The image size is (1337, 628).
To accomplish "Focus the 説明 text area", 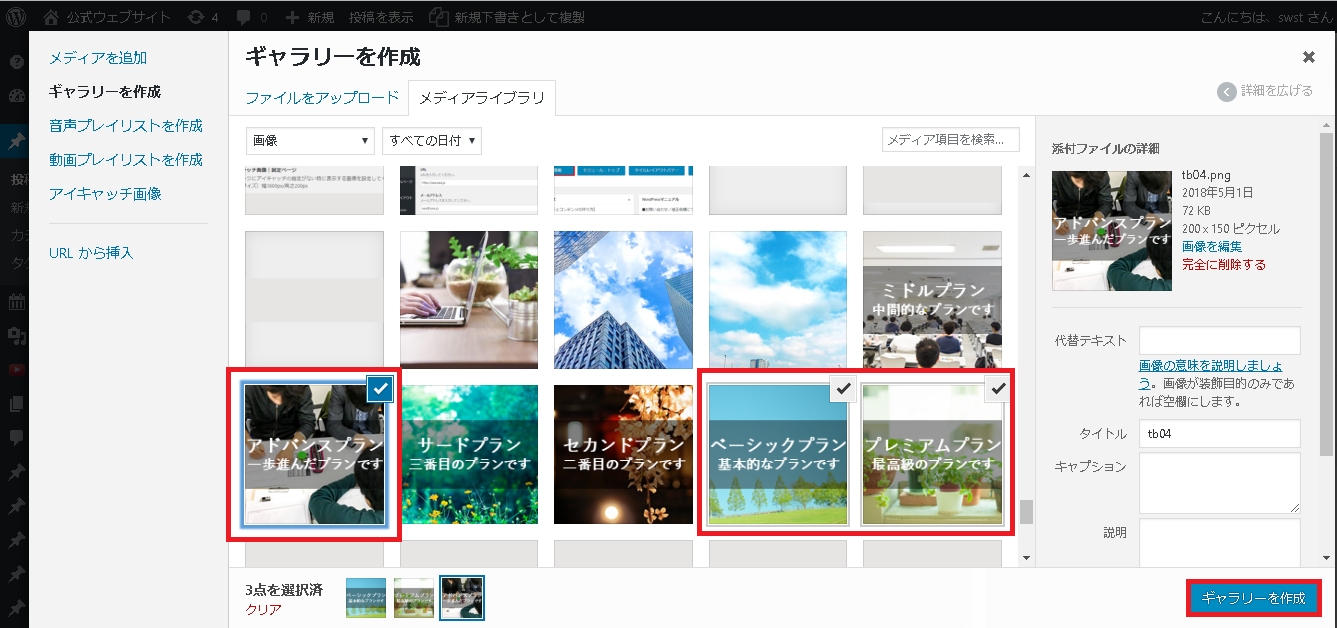I will (1220, 543).
